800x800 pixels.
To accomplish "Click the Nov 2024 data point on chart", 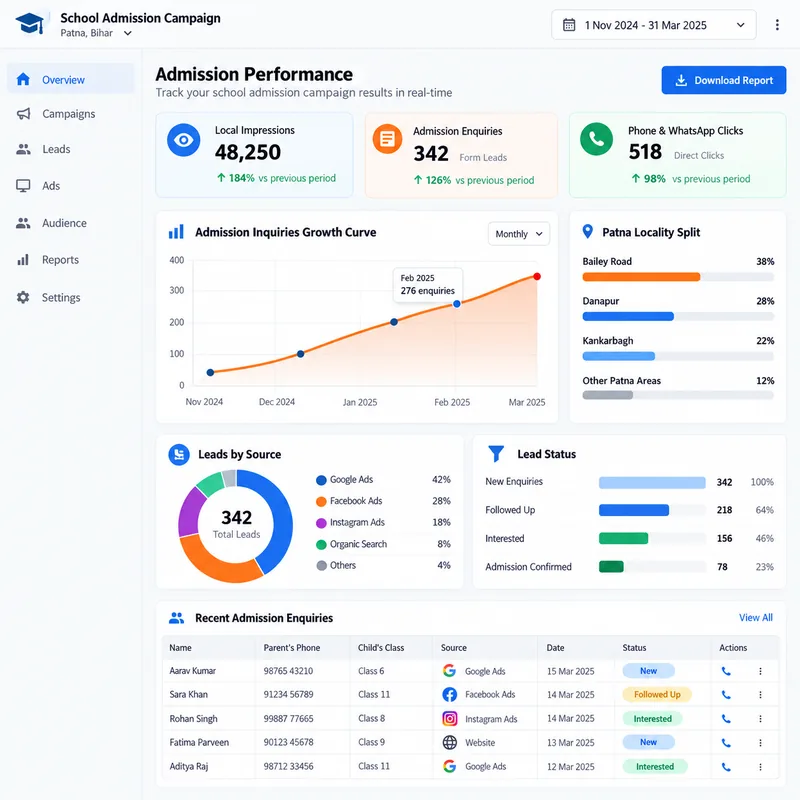I will 210,372.
